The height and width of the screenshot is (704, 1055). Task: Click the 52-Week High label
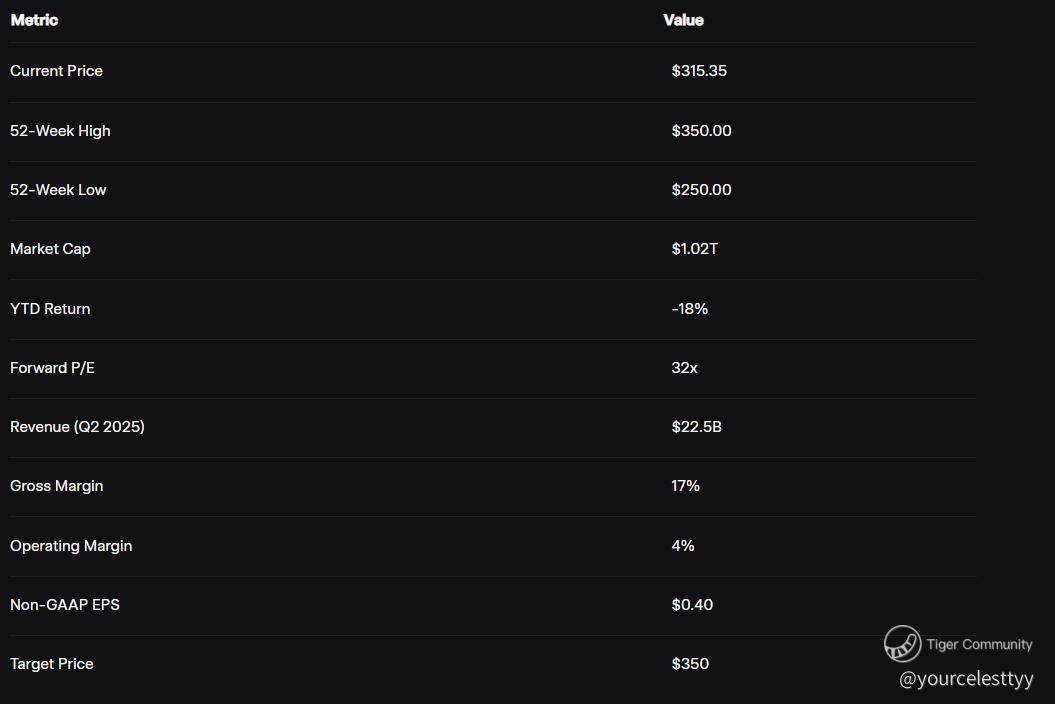tap(60, 131)
